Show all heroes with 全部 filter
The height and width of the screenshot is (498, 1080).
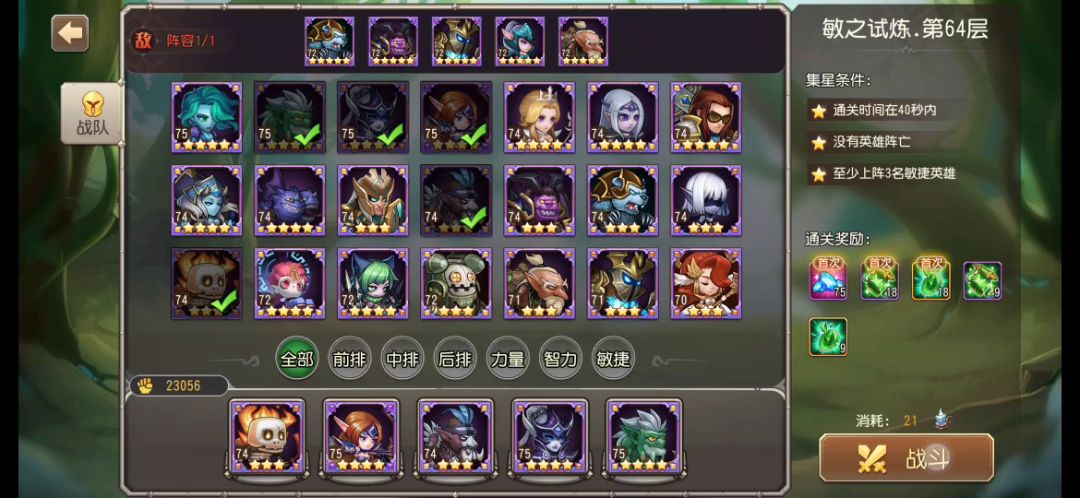click(x=297, y=358)
